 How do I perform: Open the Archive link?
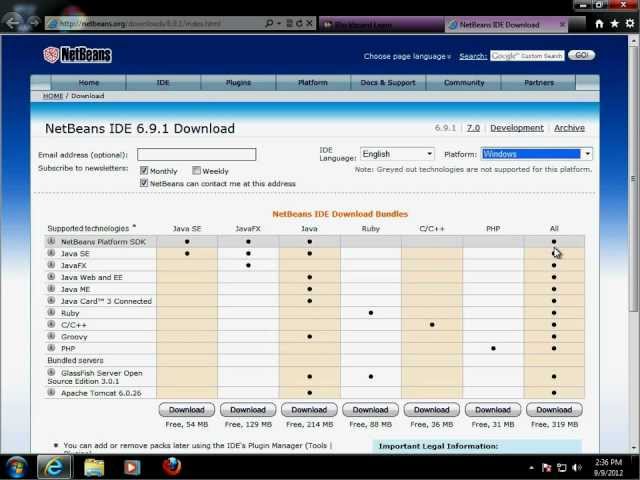point(569,128)
